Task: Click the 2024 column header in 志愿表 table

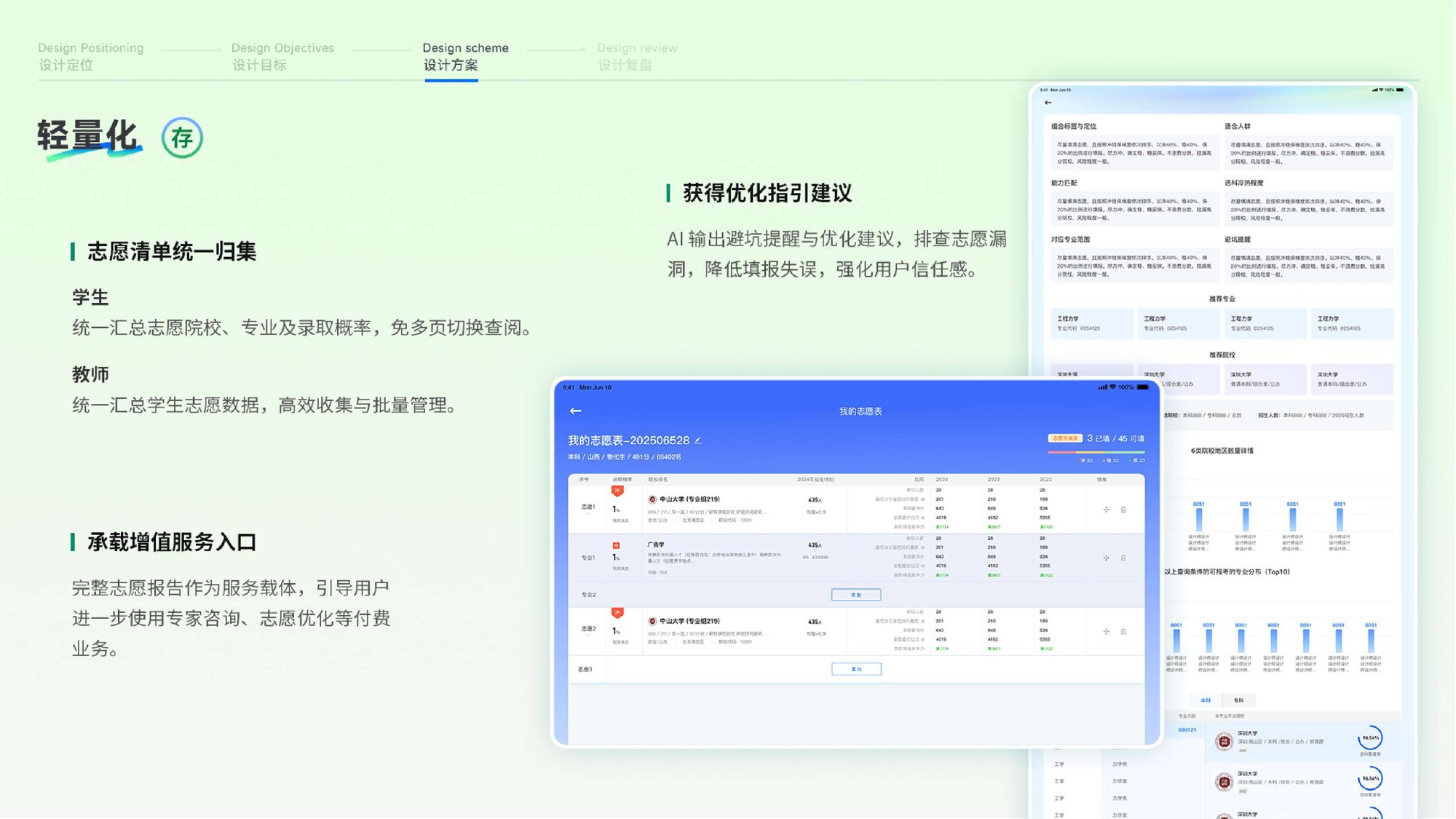Action: pyautogui.click(x=942, y=480)
